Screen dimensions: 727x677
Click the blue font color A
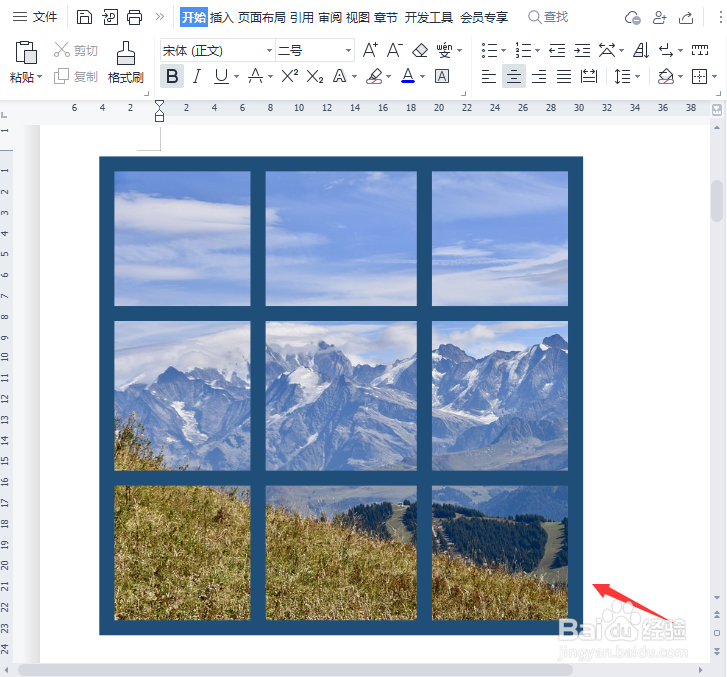408,76
